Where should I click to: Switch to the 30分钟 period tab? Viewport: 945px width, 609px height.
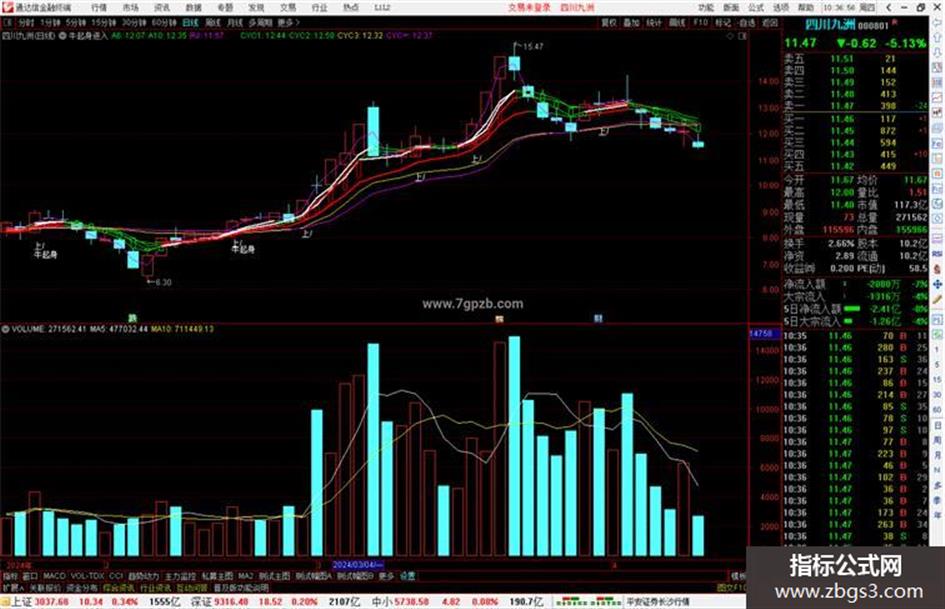(x=134, y=23)
